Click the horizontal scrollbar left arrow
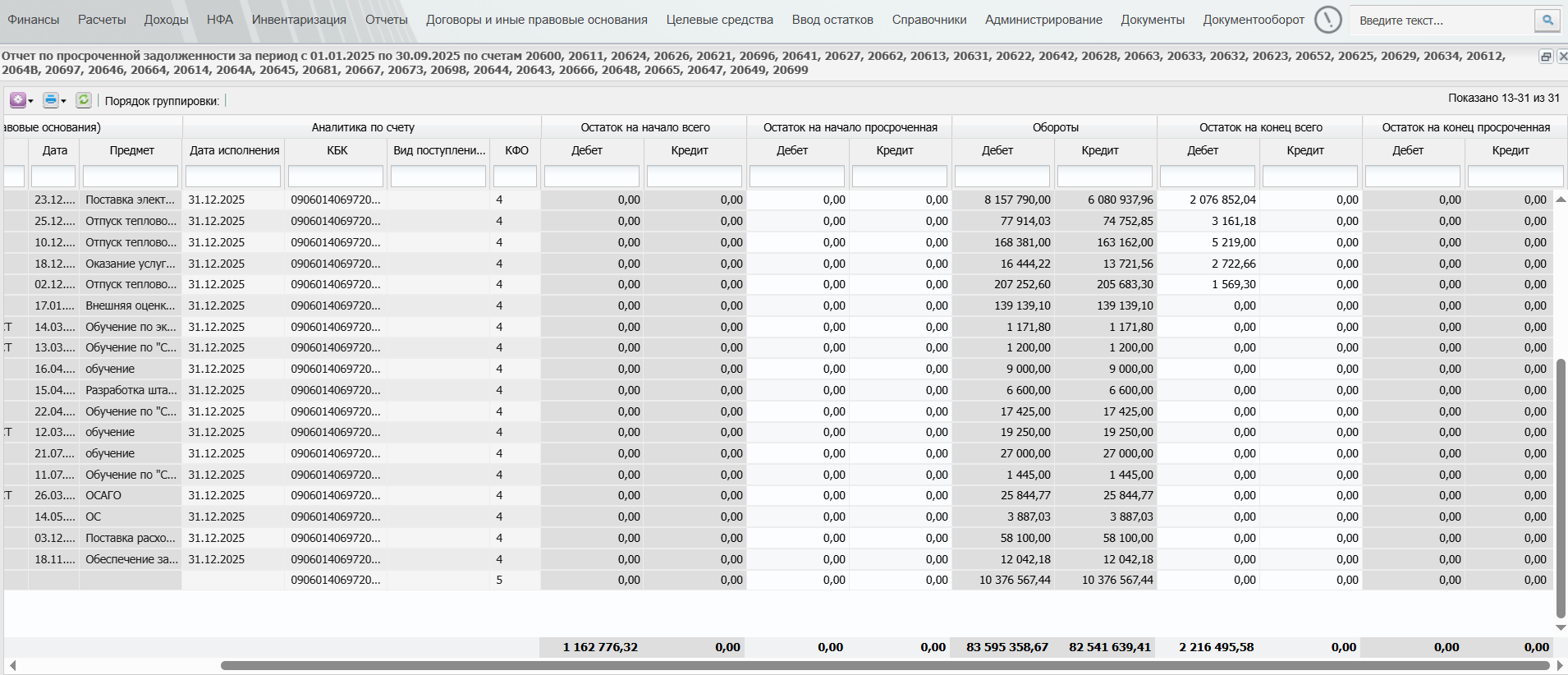Viewport: 1568px width, 675px height. click(11, 666)
